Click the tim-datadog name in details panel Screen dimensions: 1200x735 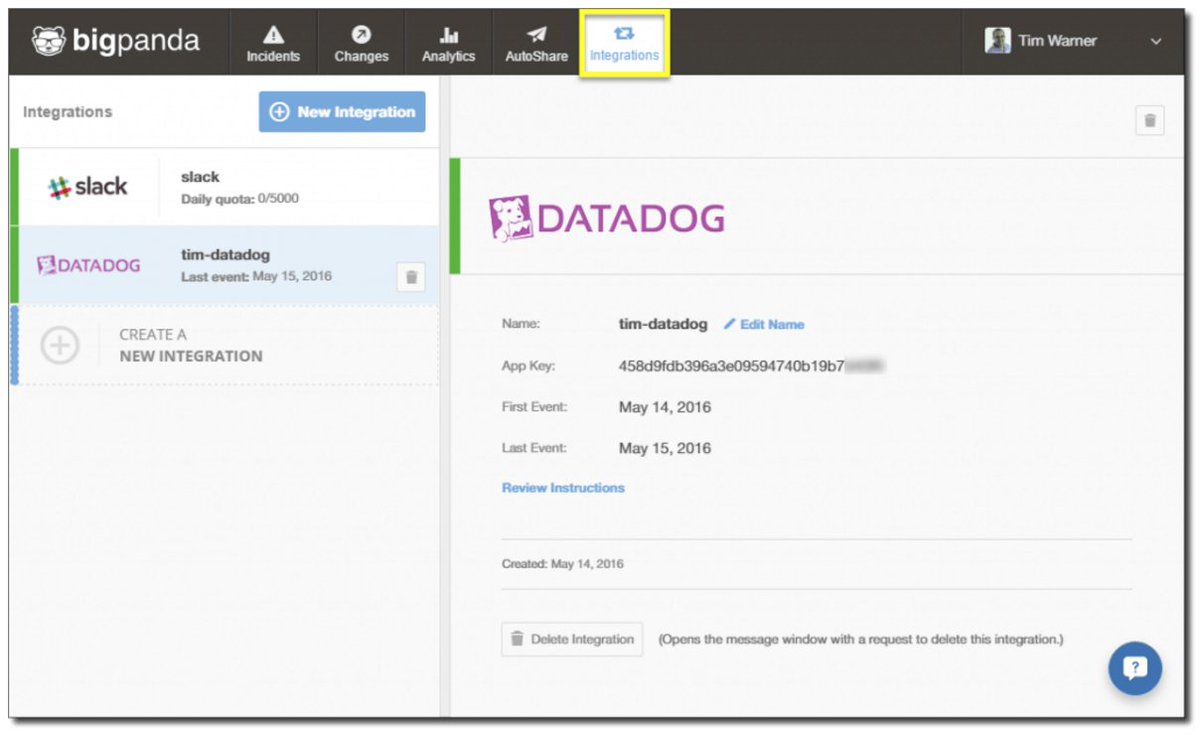pyautogui.click(x=663, y=324)
